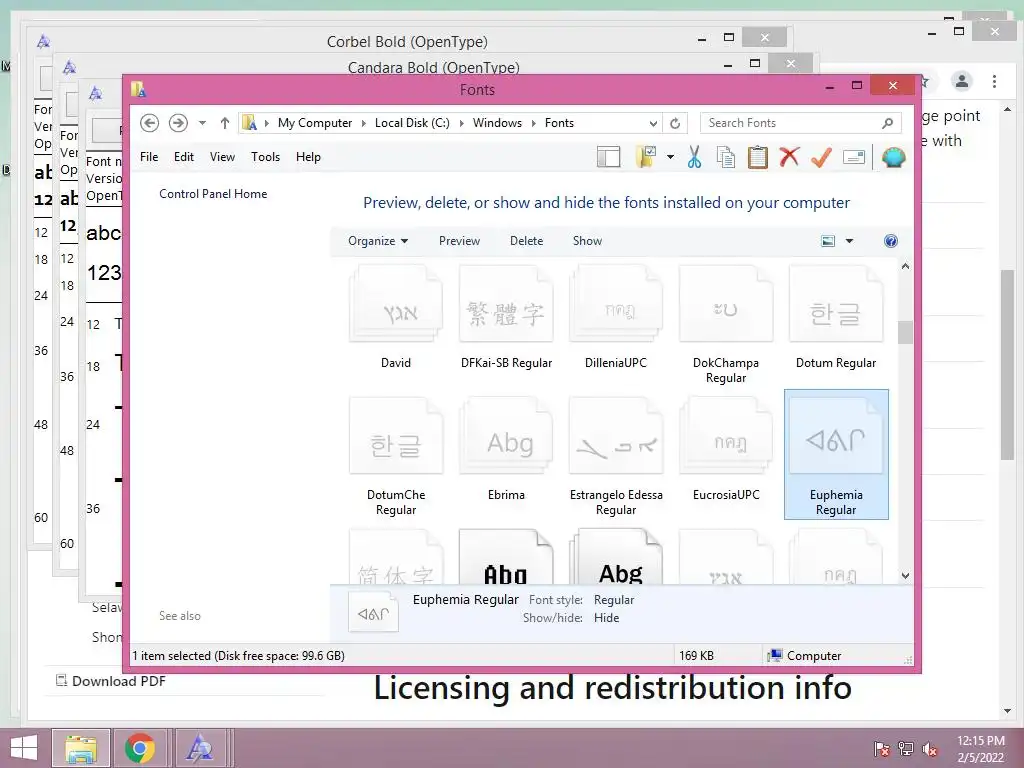
Task: Click the Delete command button
Action: (526, 241)
